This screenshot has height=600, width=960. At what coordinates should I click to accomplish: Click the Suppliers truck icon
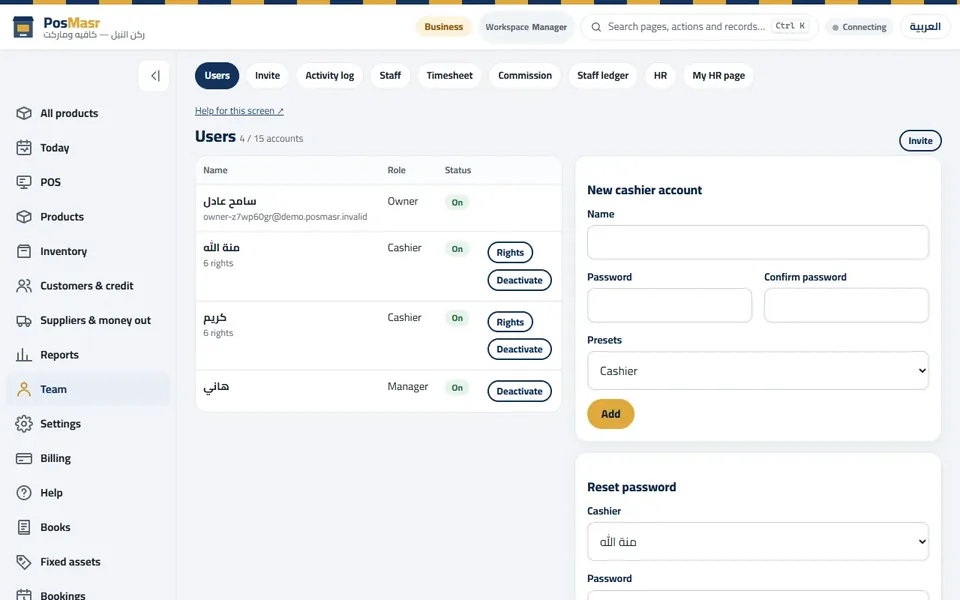(x=24, y=320)
